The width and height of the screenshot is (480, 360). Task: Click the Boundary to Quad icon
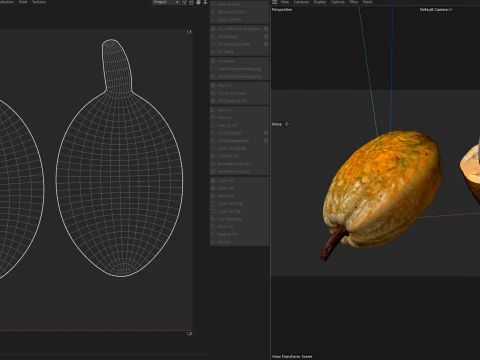tap(213, 172)
